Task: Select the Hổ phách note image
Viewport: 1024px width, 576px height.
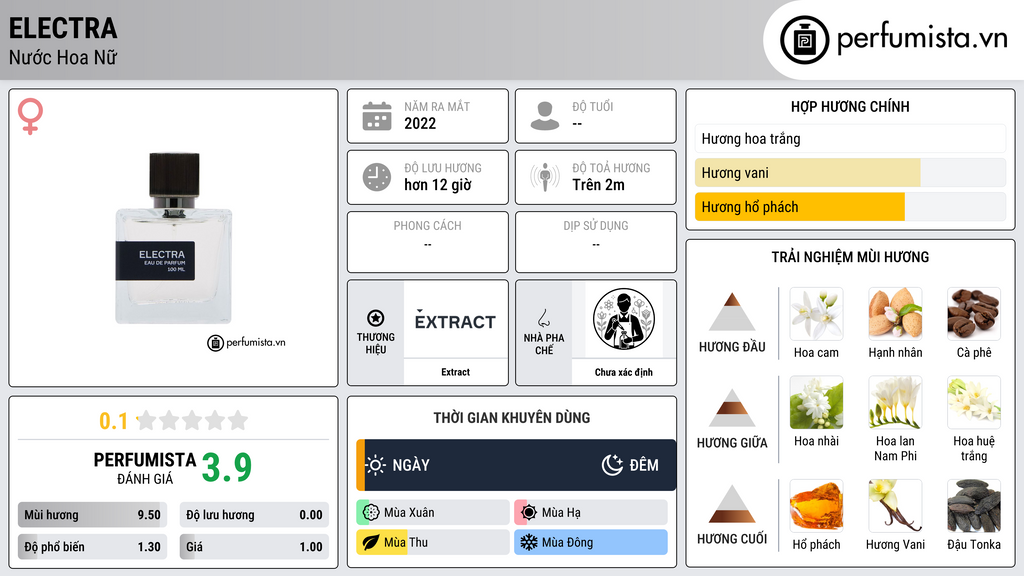Action: (816, 506)
